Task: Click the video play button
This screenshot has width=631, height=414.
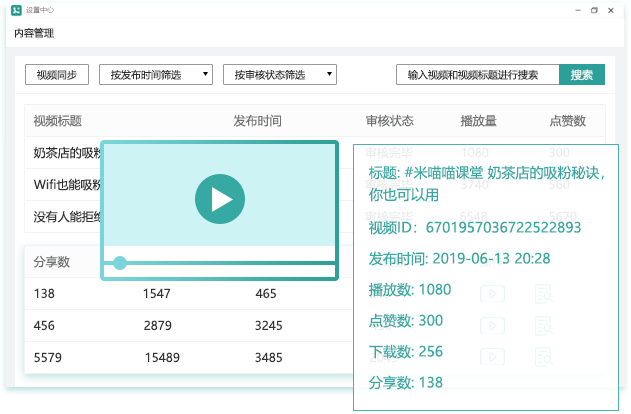Action: 219,198
